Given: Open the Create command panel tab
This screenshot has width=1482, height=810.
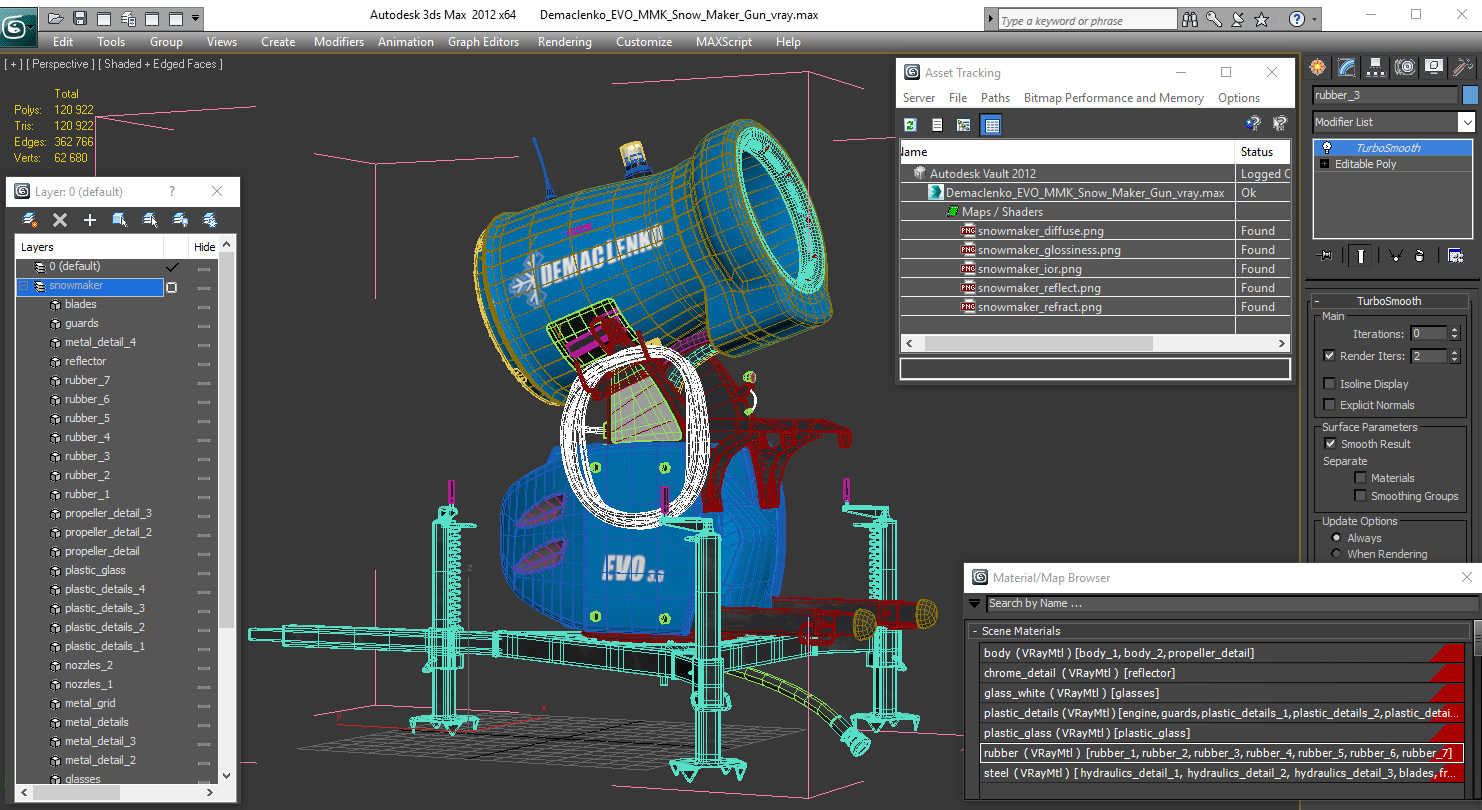Looking at the screenshot, I should click(1317, 67).
